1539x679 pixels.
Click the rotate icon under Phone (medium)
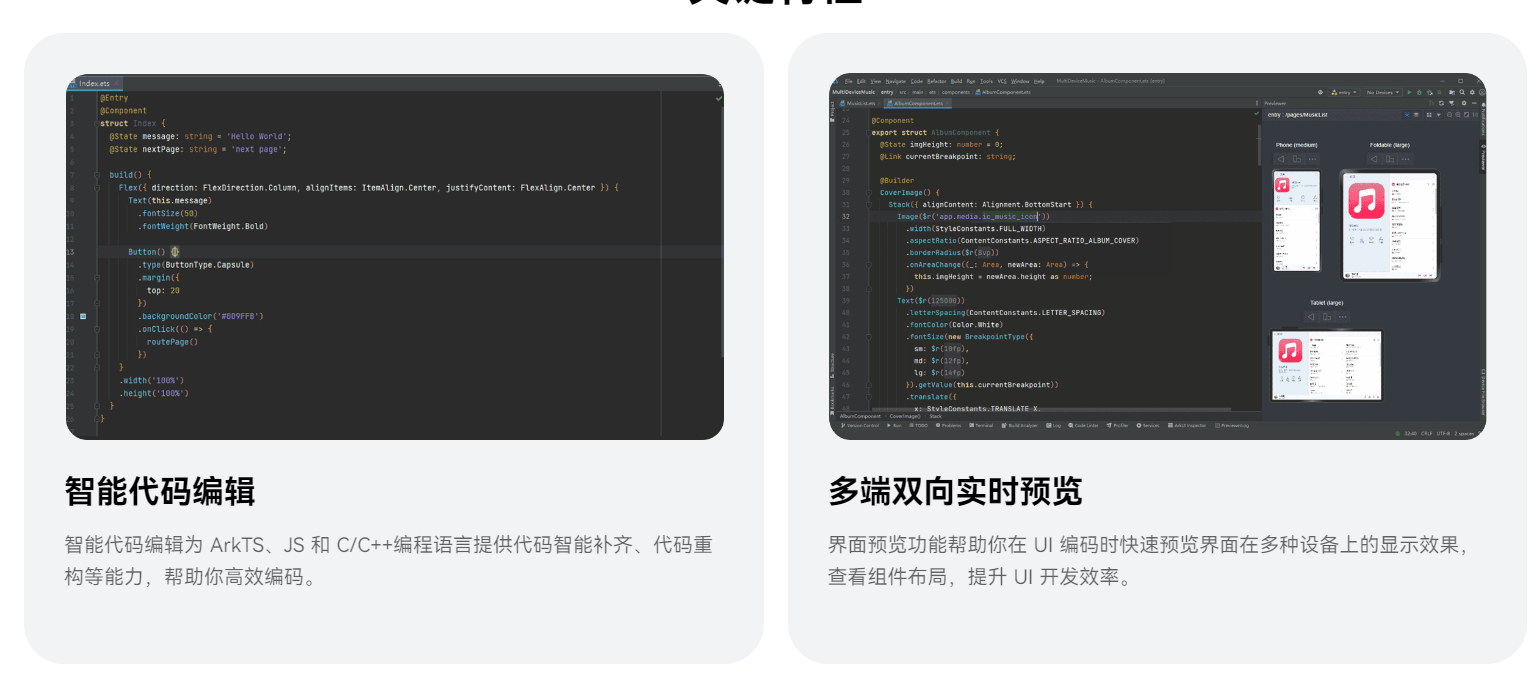[x=1297, y=159]
